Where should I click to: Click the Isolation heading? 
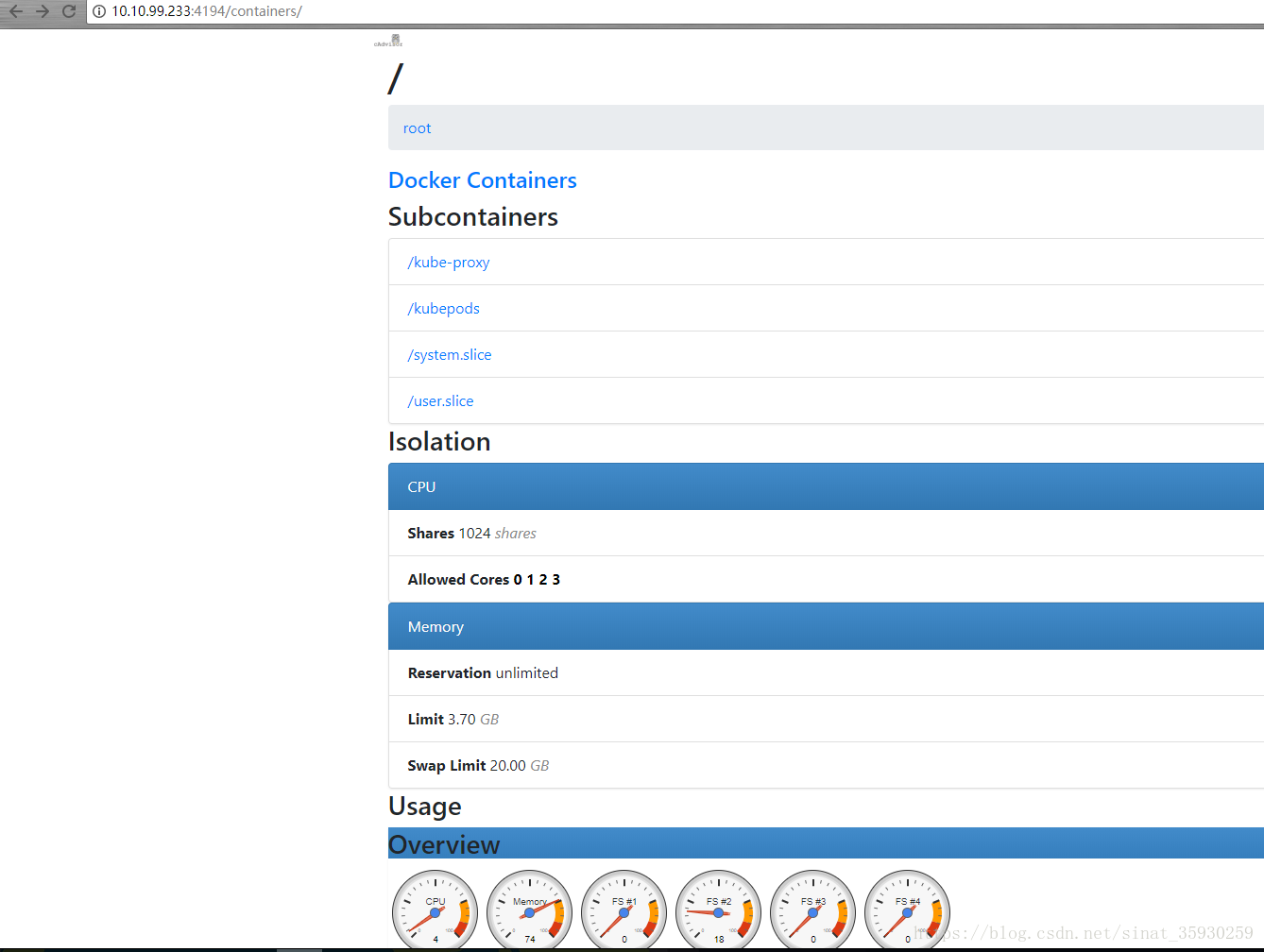439,442
